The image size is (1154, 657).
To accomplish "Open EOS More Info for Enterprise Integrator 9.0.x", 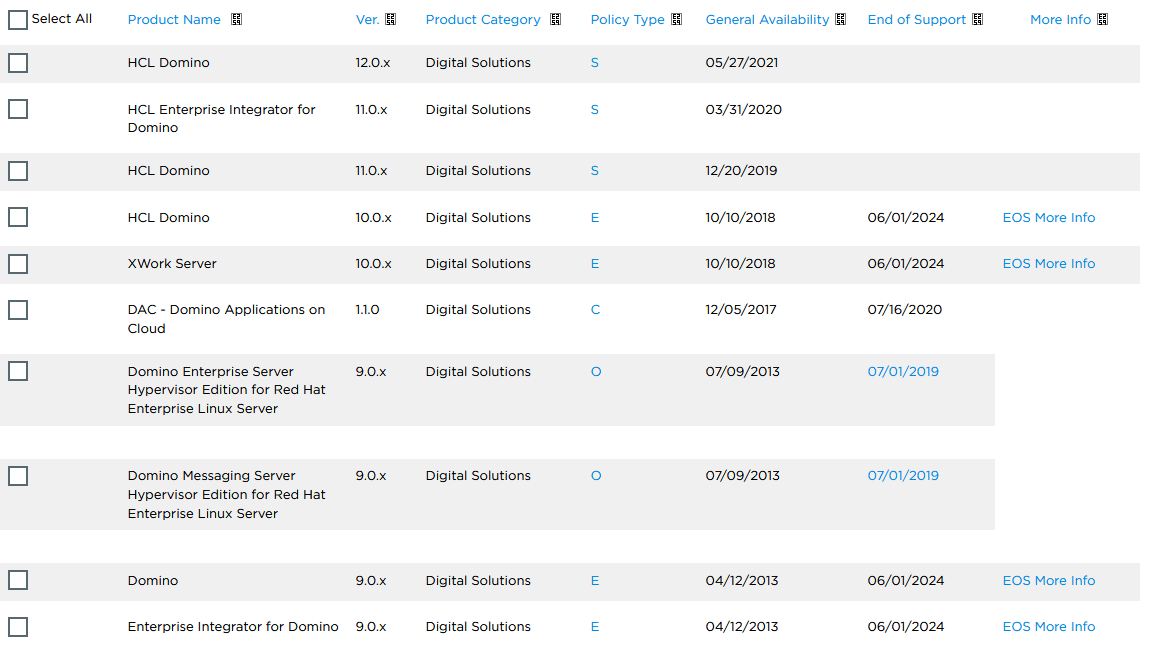I will tap(1049, 627).
